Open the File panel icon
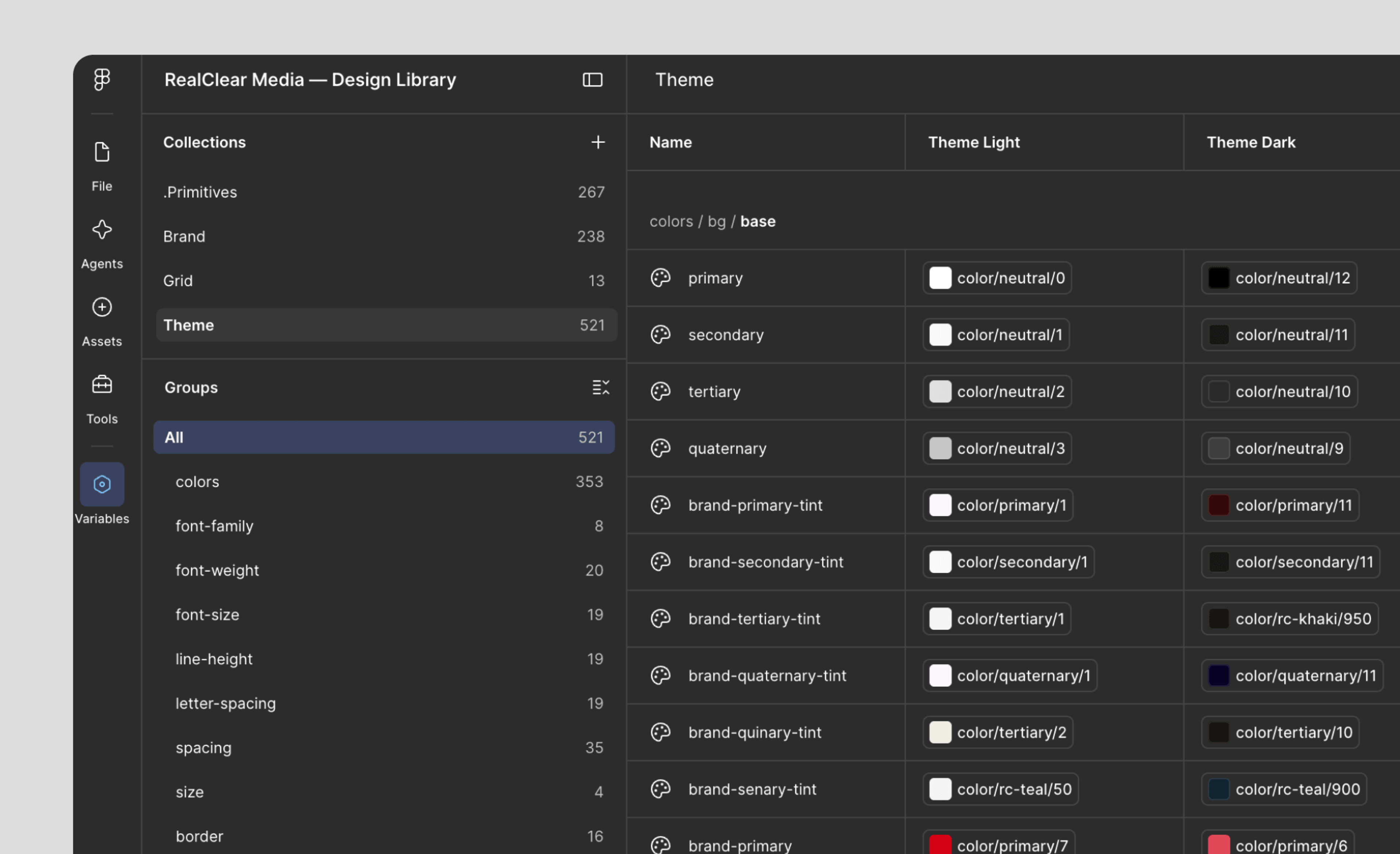This screenshot has width=1400, height=854. coord(102,152)
